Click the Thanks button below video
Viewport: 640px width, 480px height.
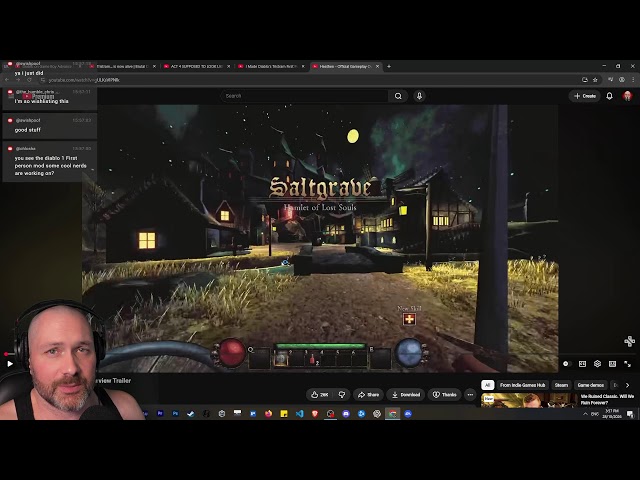coord(444,395)
